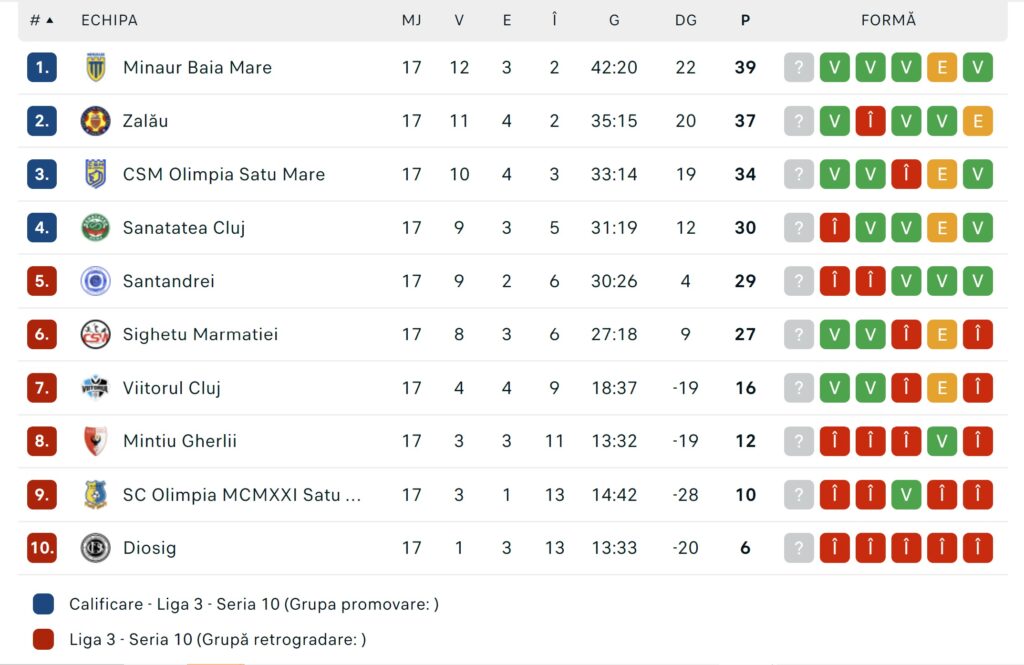Click Diosig's gray upcoming match badge

(799, 548)
